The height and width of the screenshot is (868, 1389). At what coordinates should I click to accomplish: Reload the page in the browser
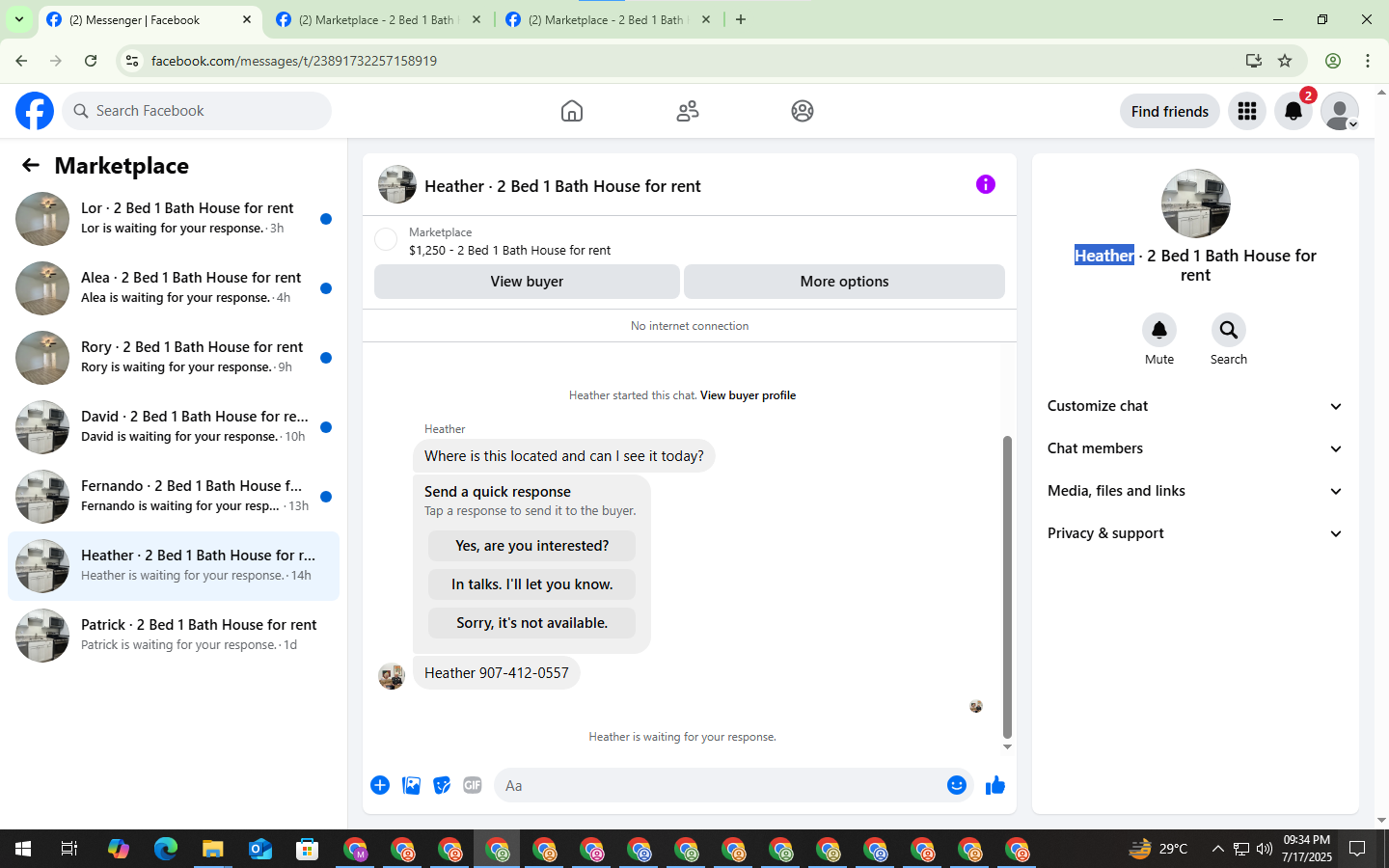coord(91,61)
